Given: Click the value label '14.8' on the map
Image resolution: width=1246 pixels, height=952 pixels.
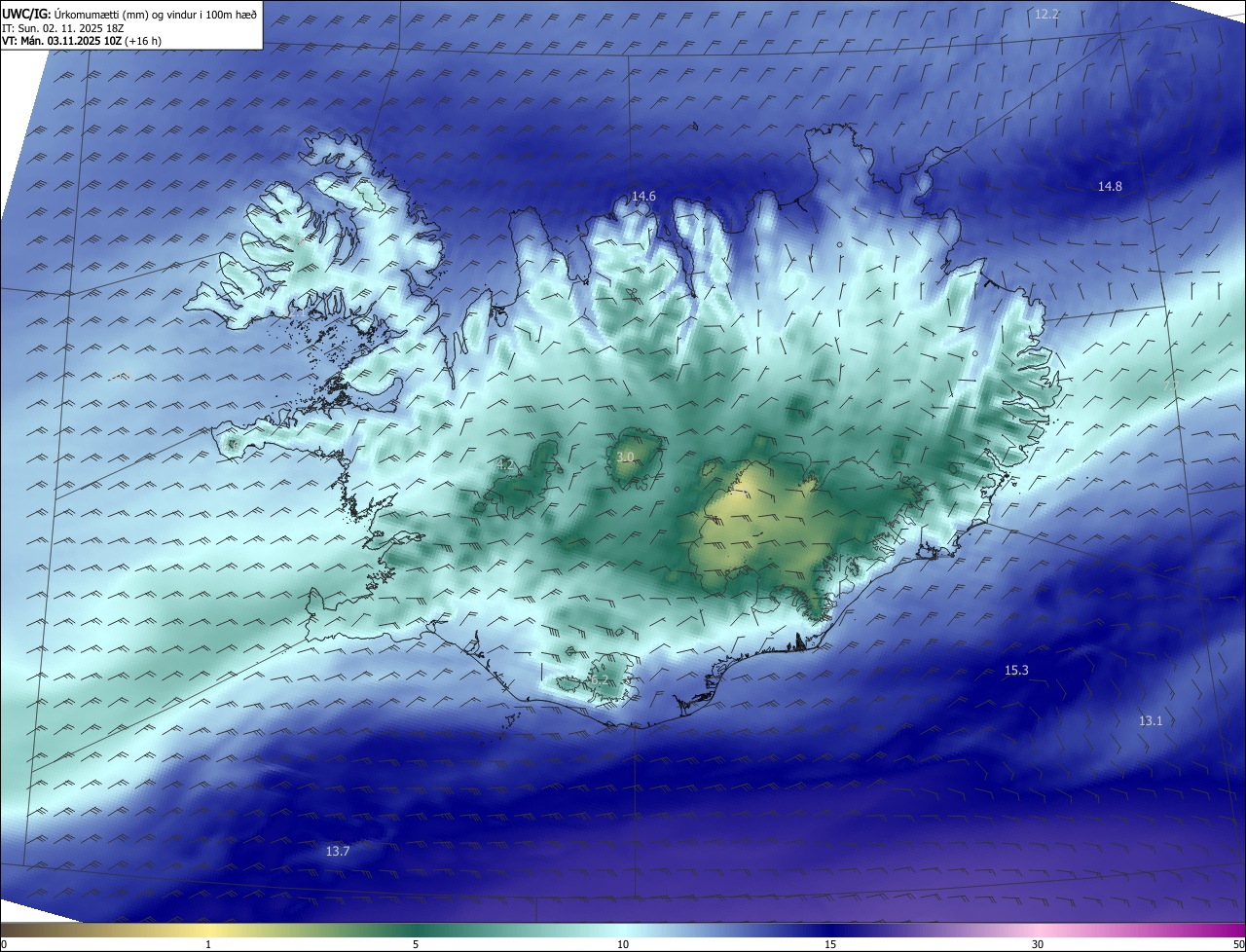Looking at the screenshot, I should pyautogui.click(x=1110, y=186).
